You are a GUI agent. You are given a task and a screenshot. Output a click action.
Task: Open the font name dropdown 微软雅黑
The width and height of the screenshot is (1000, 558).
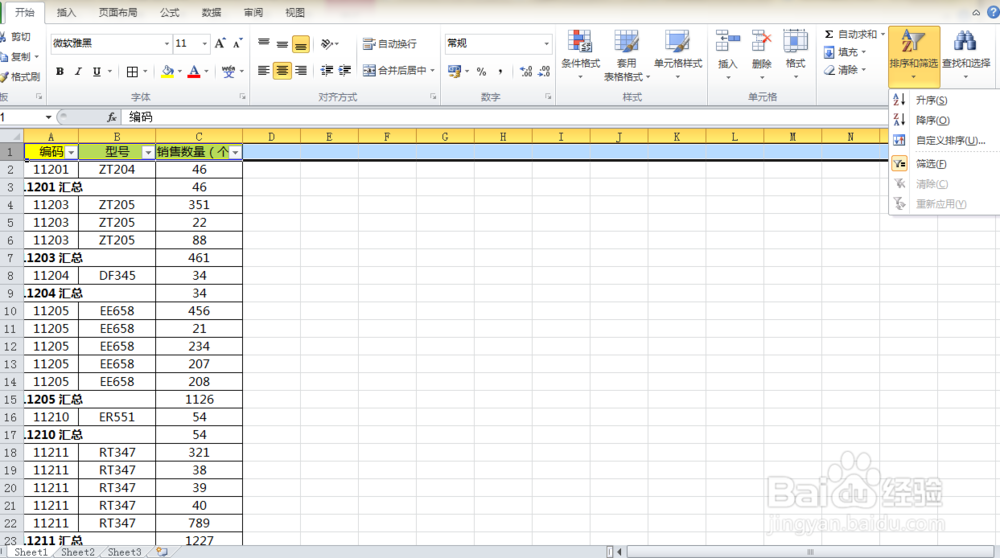(167, 43)
